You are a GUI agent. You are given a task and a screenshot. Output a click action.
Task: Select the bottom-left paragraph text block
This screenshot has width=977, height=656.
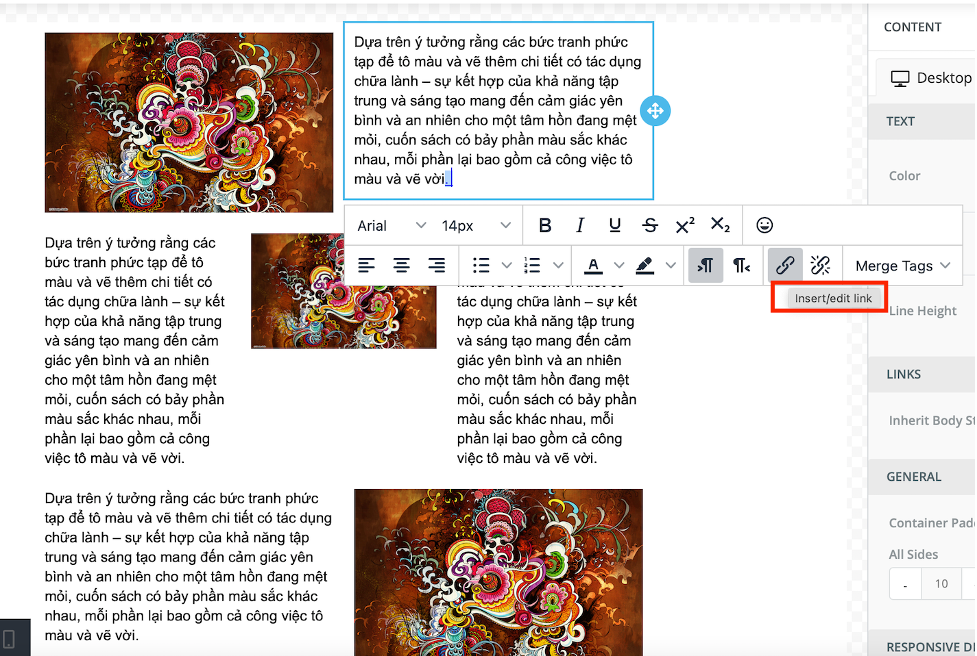(x=188, y=567)
